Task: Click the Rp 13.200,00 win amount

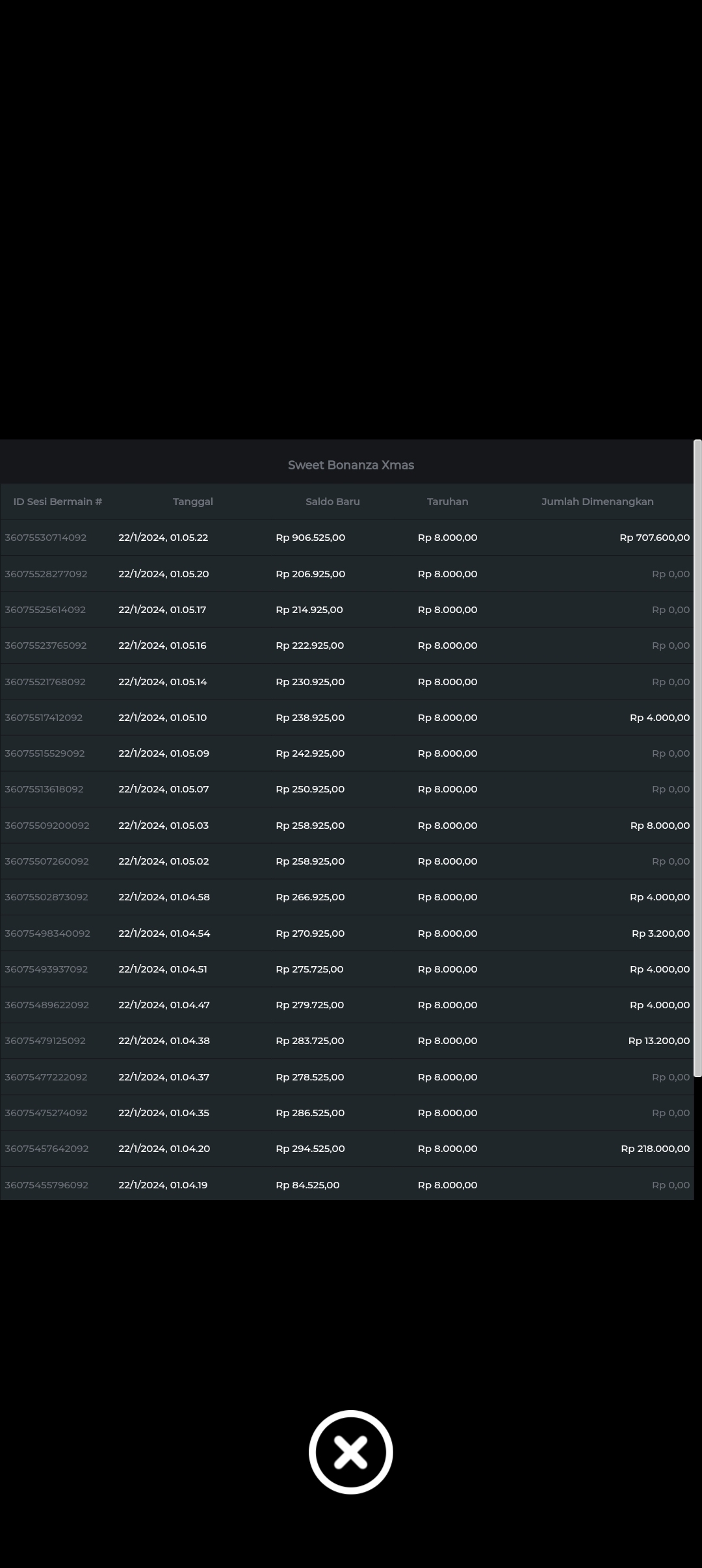Action: (658, 1041)
